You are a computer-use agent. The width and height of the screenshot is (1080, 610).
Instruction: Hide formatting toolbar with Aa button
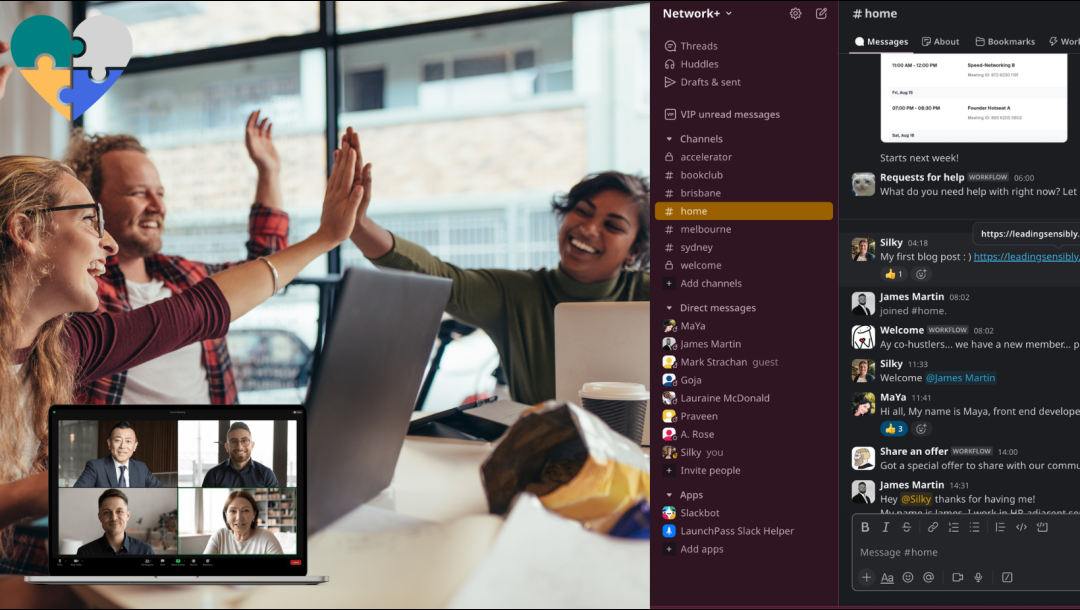[x=887, y=578]
